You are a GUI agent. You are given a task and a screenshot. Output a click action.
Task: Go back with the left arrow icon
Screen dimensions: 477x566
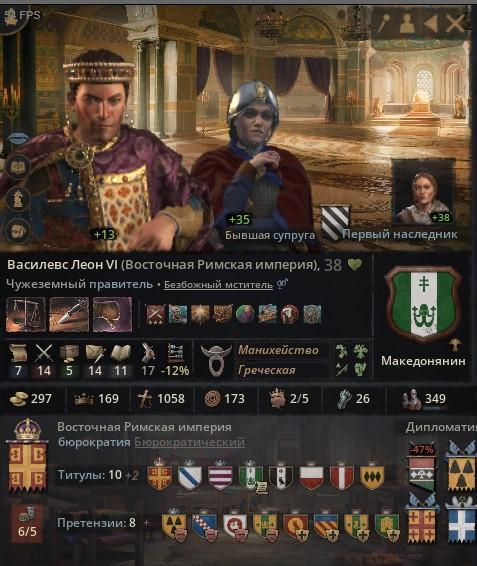[430, 23]
